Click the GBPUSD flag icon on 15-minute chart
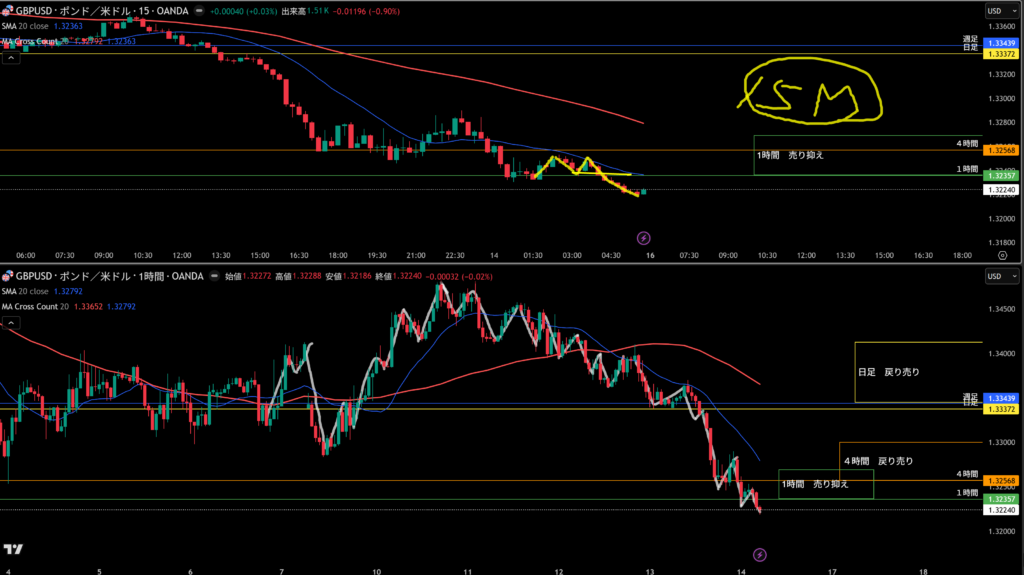The image size is (1024, 575). tap(8, 10)
